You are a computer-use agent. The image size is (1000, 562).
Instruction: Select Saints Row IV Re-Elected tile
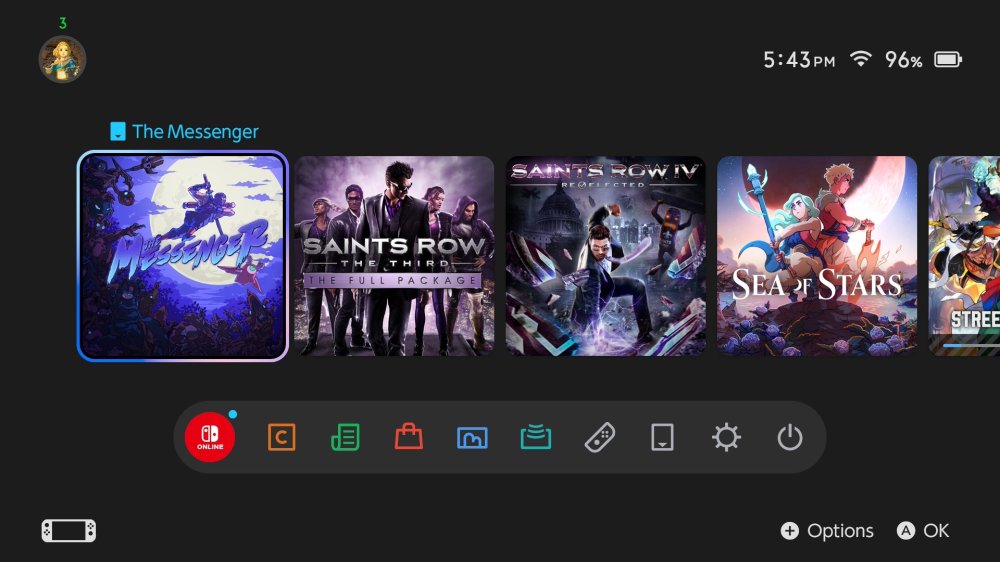[x=605, y=256]
